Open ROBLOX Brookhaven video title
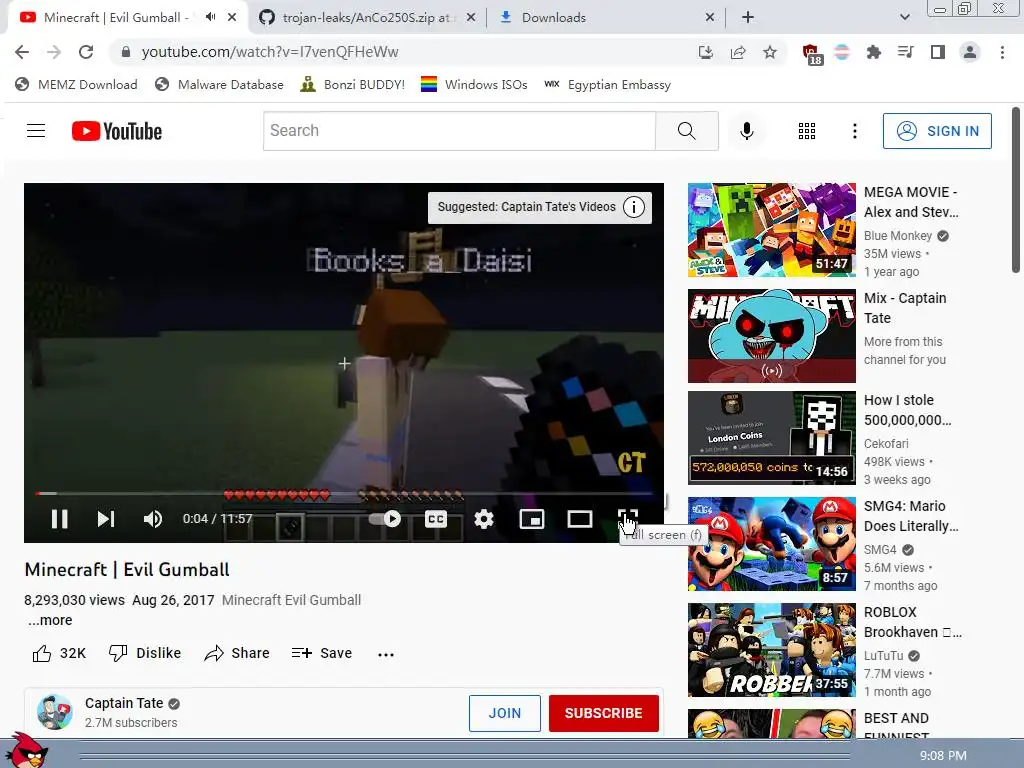 [912, 622]
